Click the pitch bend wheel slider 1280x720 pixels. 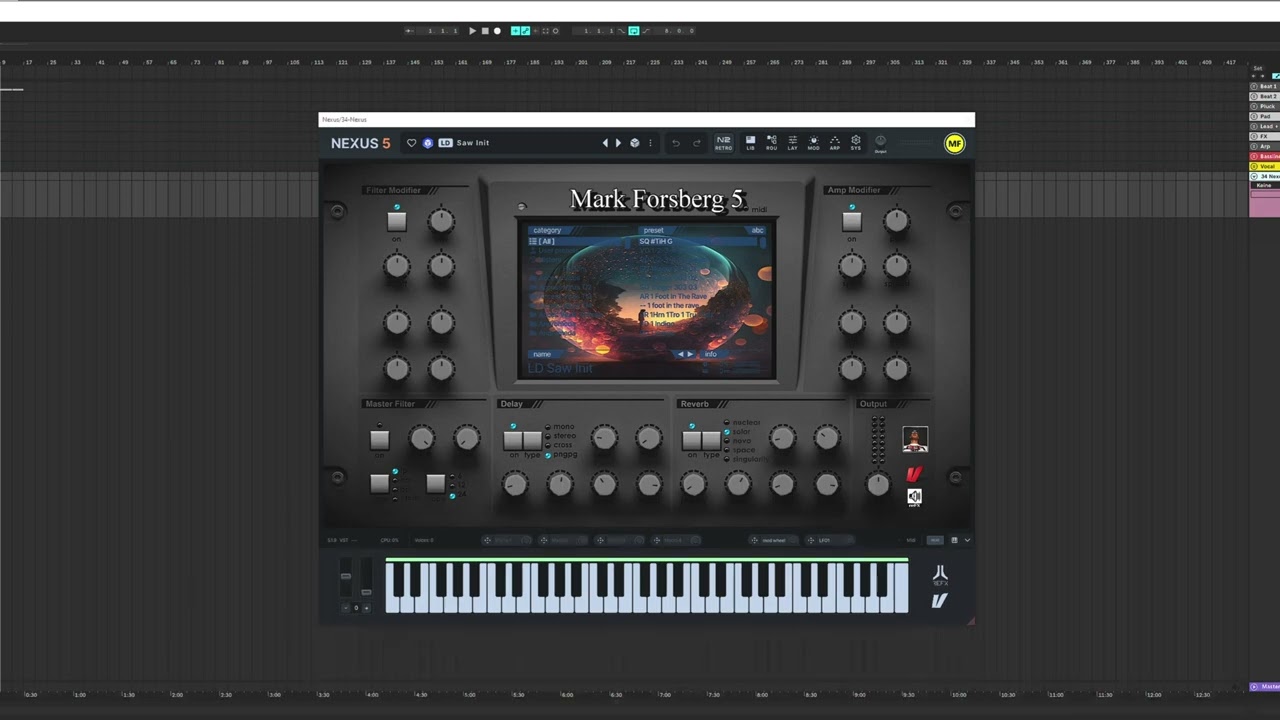[x=346, y=578]
